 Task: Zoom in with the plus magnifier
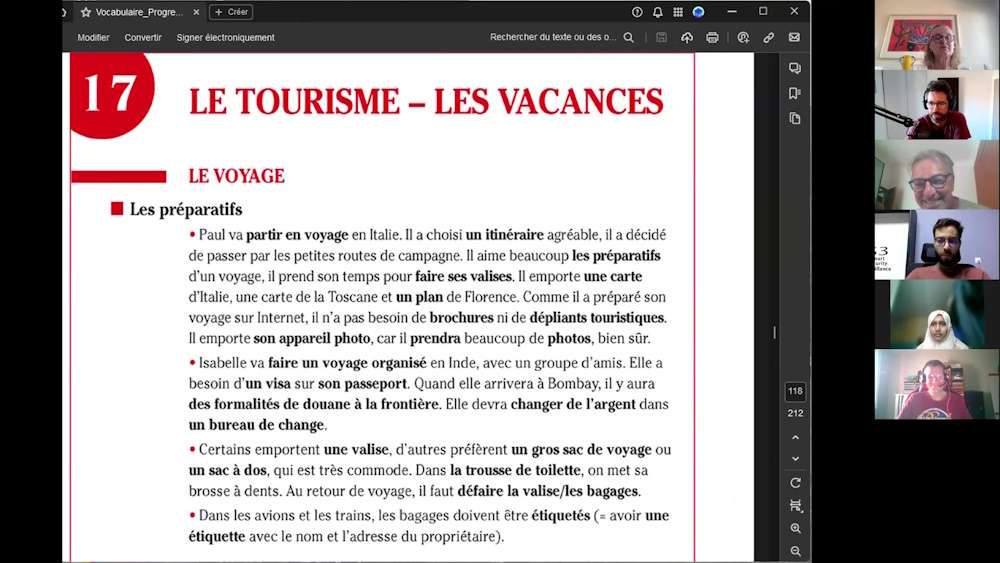pos(795,529)
